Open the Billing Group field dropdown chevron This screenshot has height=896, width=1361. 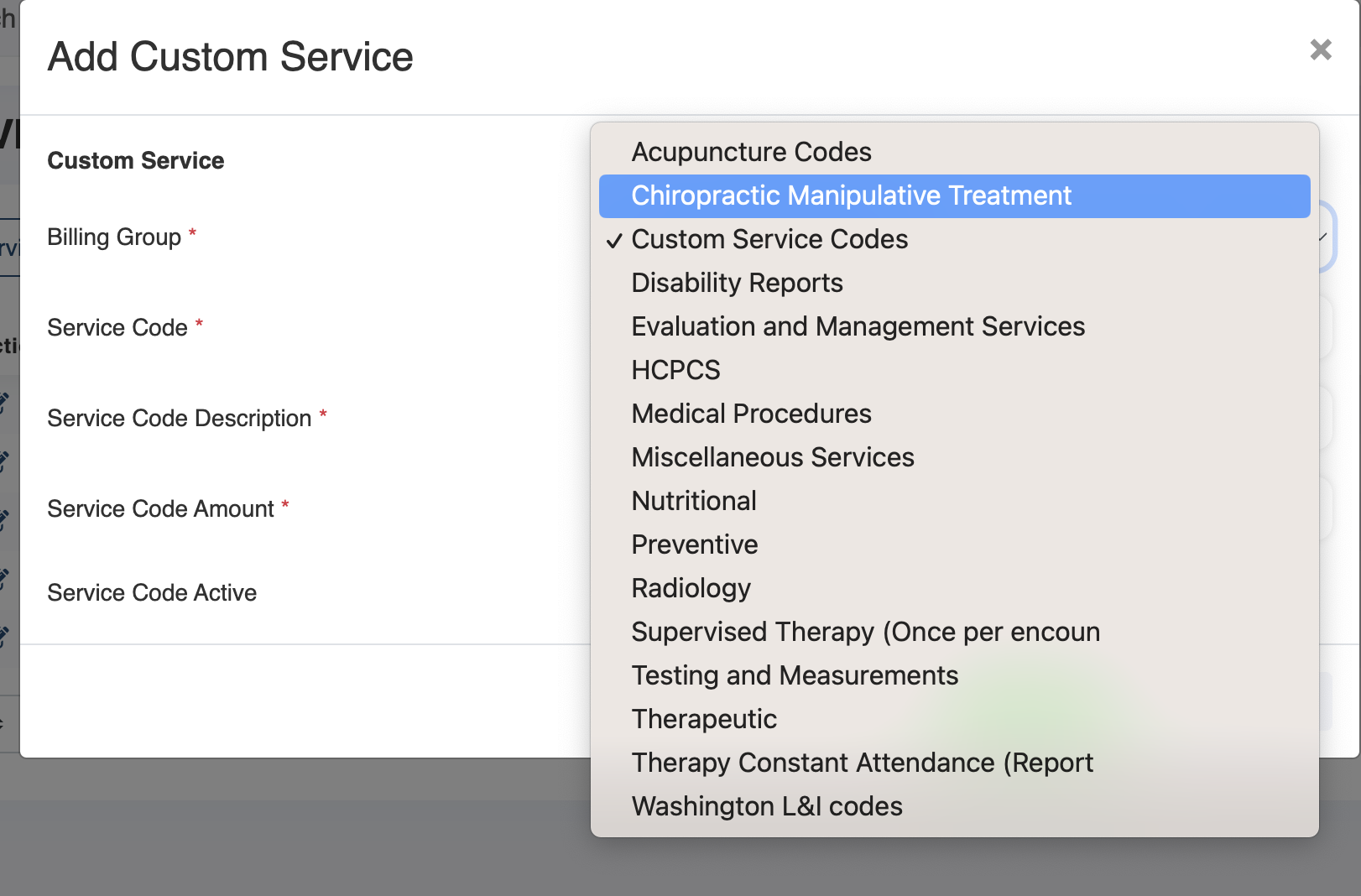[x=1322, y=237]
